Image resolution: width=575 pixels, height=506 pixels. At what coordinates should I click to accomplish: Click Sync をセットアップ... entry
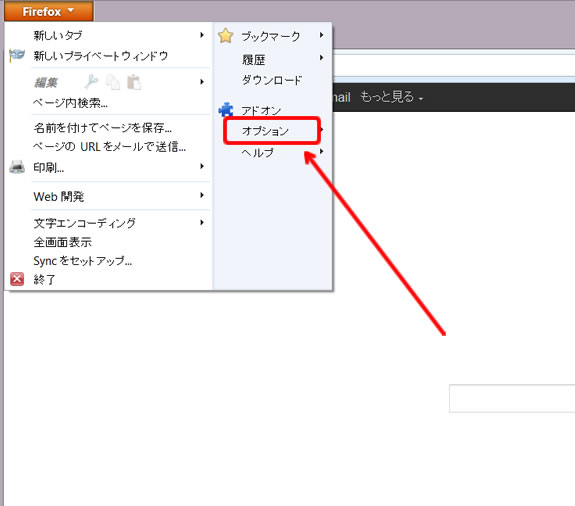pos(83,261)
